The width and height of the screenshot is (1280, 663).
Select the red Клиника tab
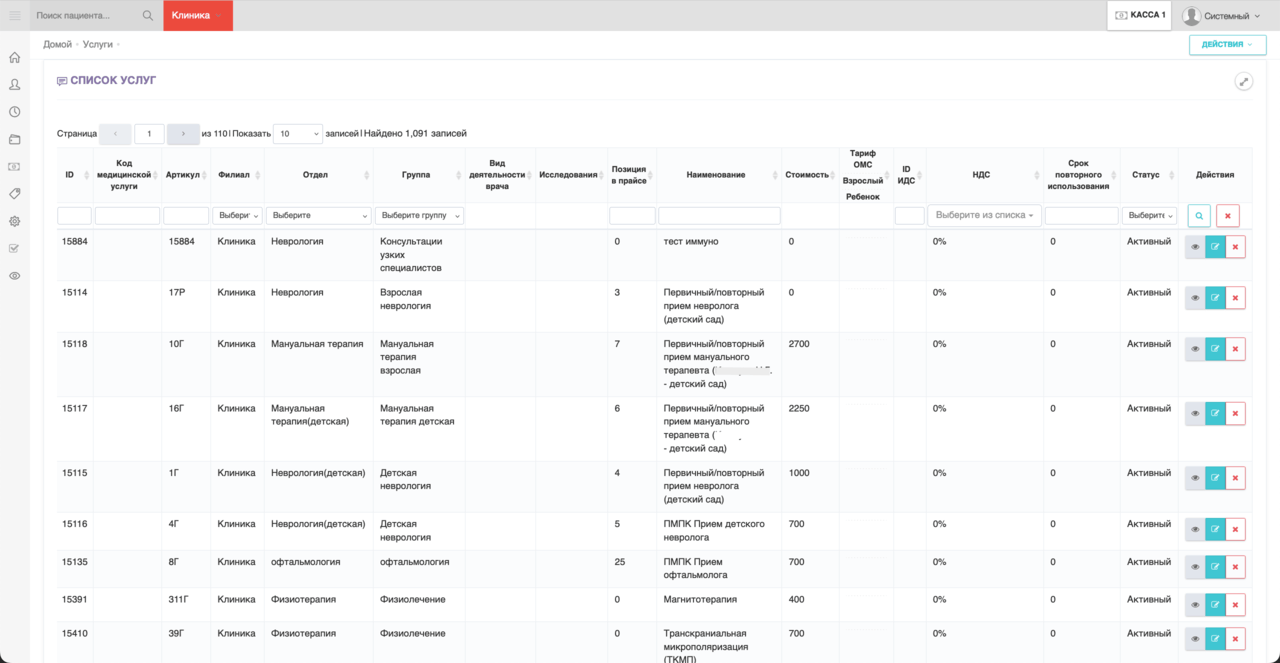198,16
